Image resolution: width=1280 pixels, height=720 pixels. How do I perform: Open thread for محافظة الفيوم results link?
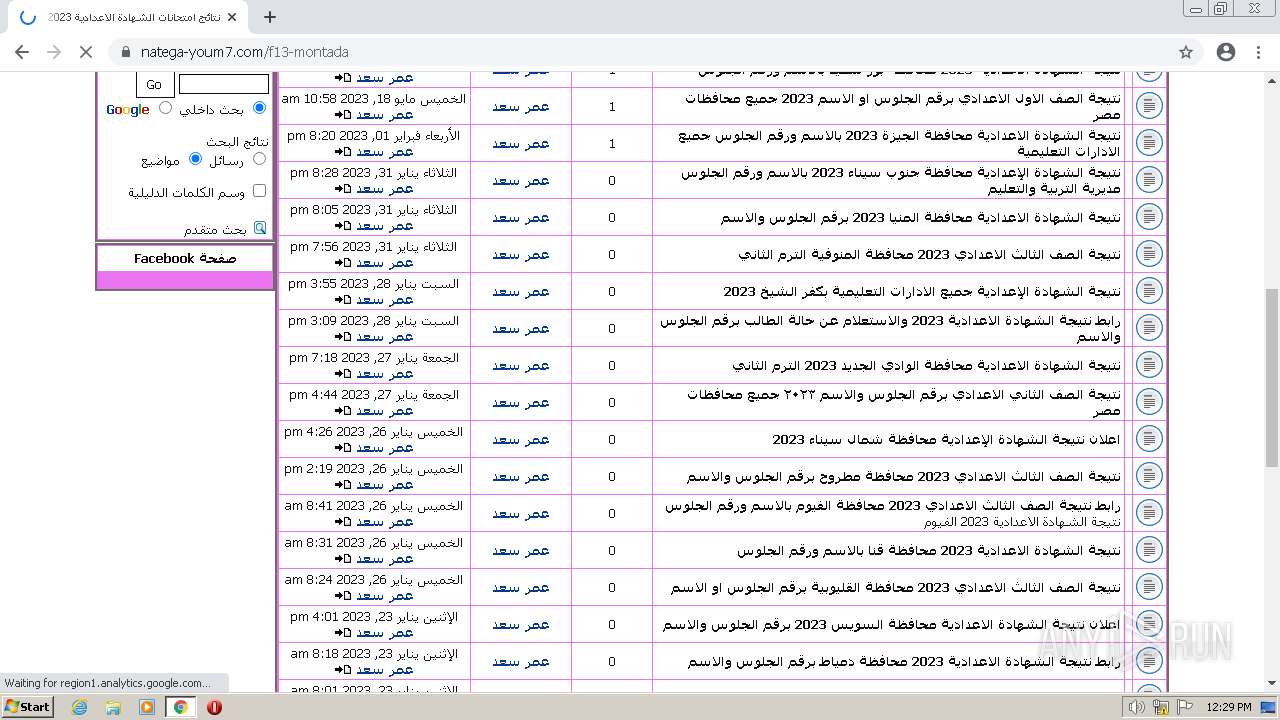click(x=893, y=506)
